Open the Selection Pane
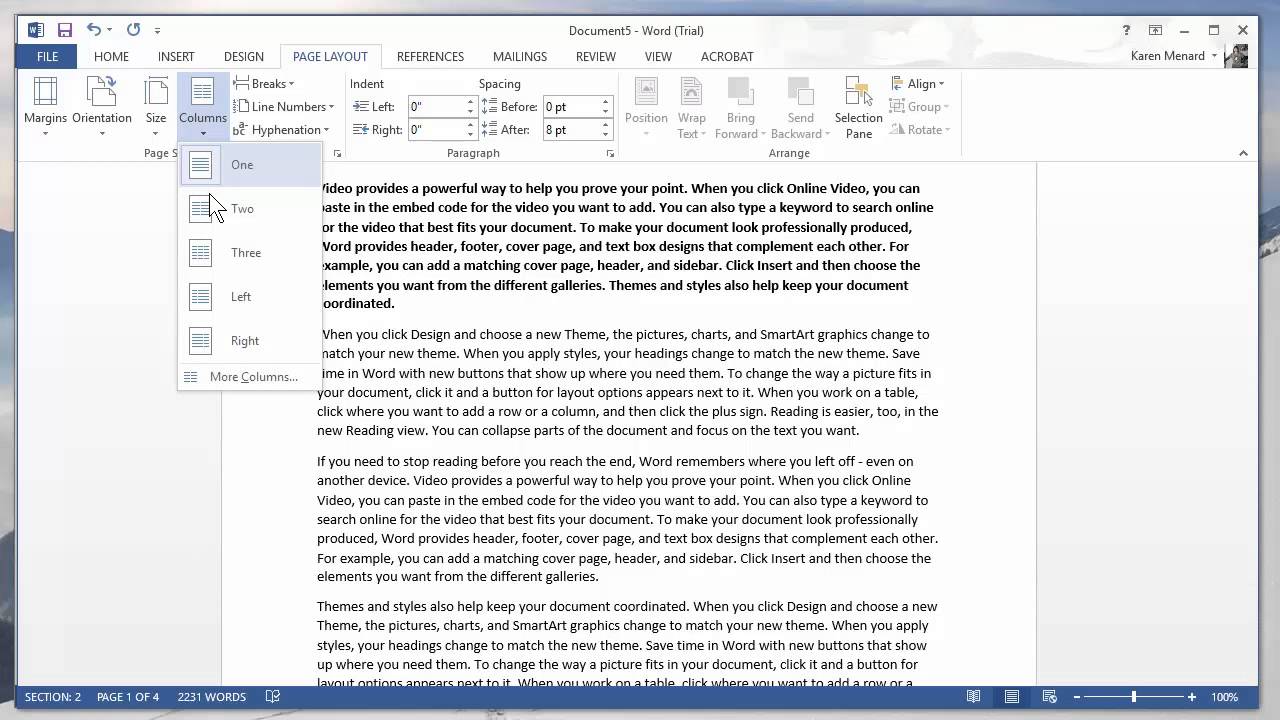Image resolution: width=1280 pixels, height=720 pixels. click(x=858, y=105)
